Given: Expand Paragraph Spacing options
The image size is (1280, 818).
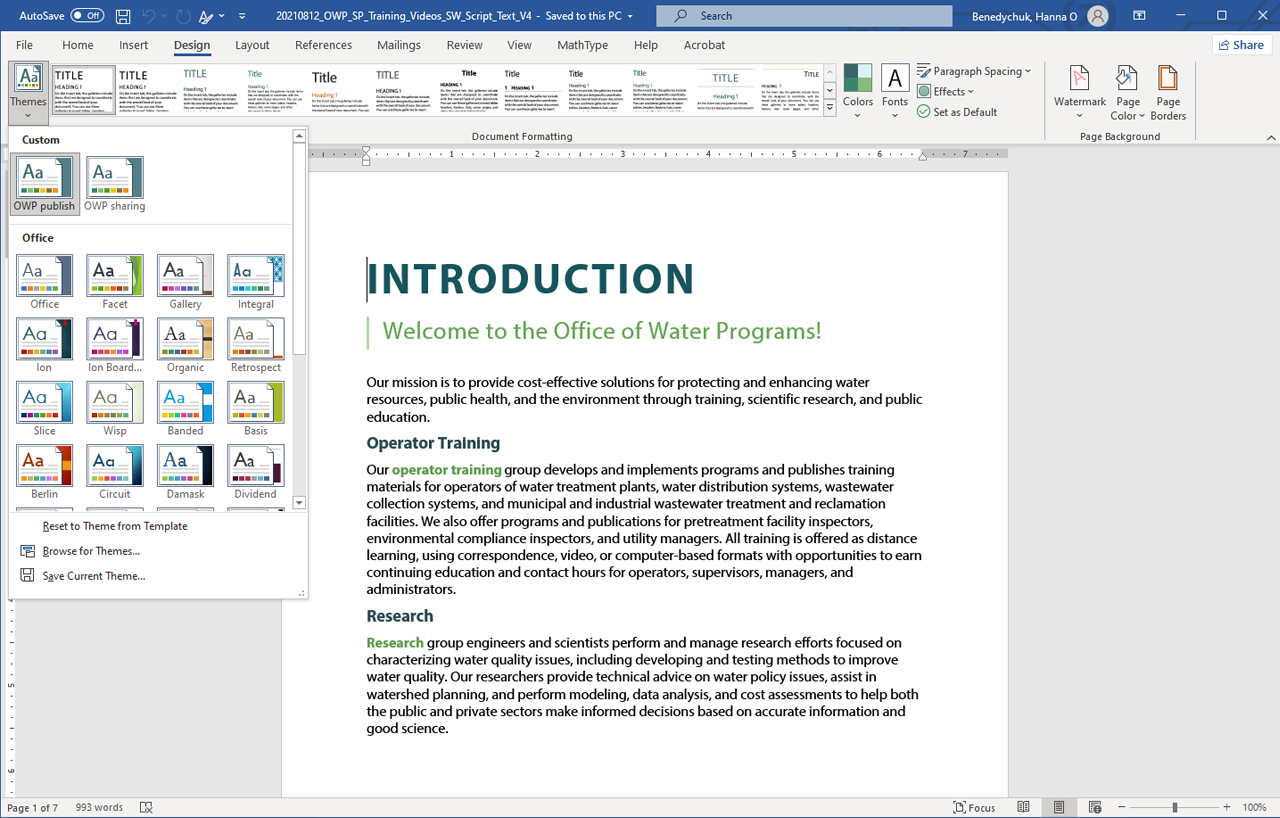Looking at the screenshot, I should (x=974, y=71).
